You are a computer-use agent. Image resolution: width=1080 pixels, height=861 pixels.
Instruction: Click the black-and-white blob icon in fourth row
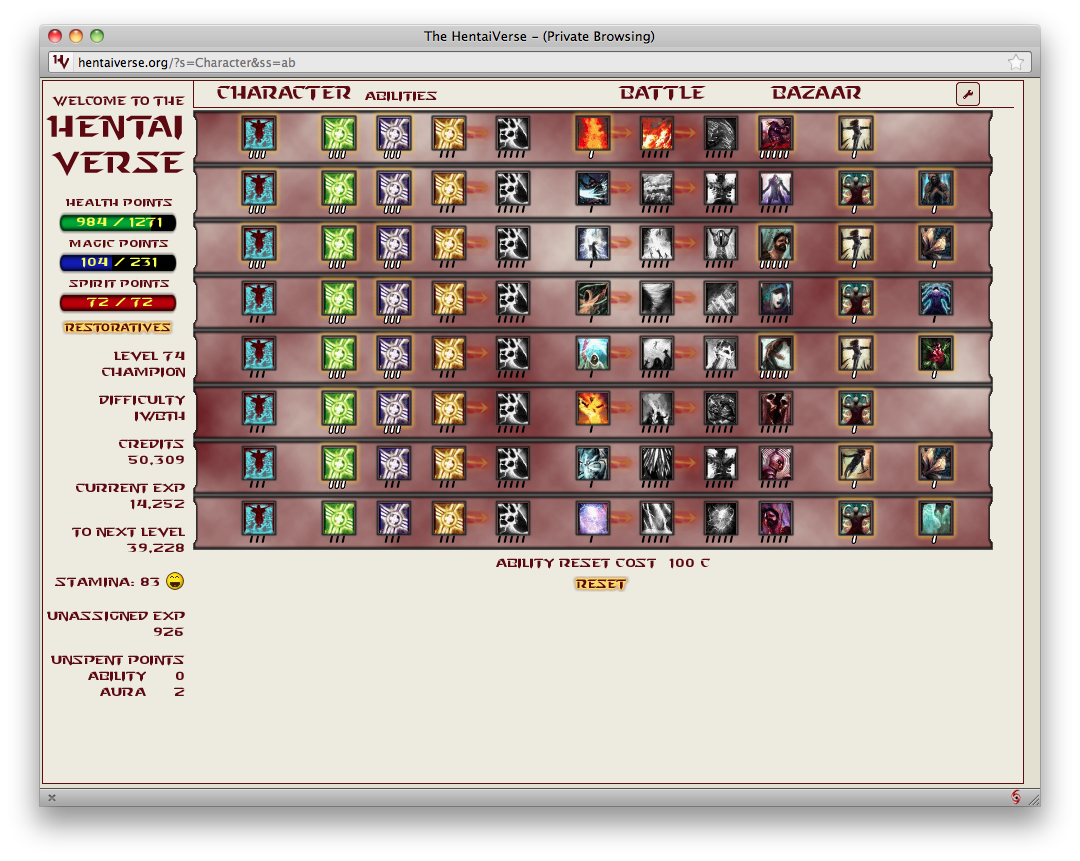point(512,298)
